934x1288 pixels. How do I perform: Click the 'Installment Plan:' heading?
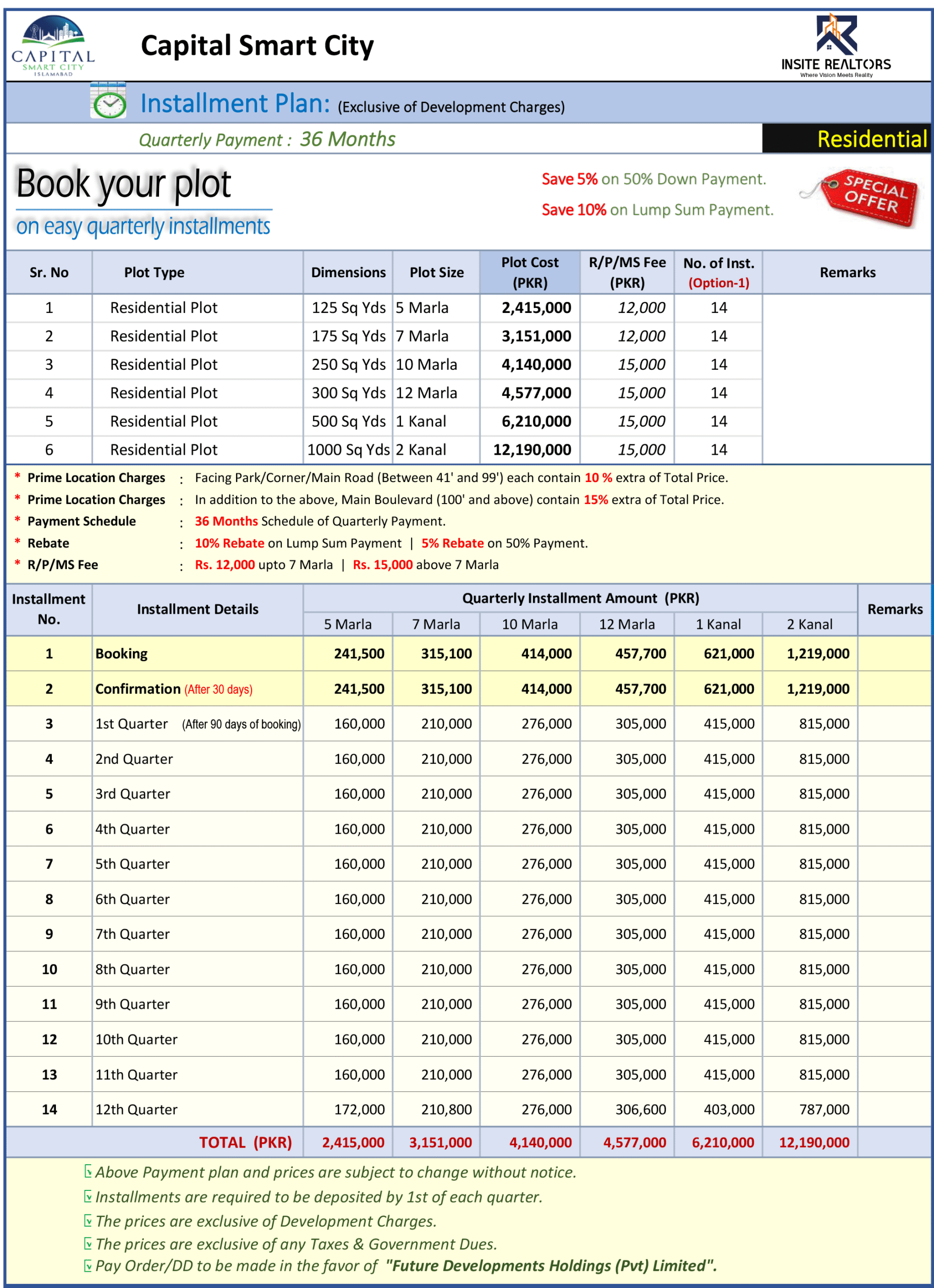[x=235, y=103]
